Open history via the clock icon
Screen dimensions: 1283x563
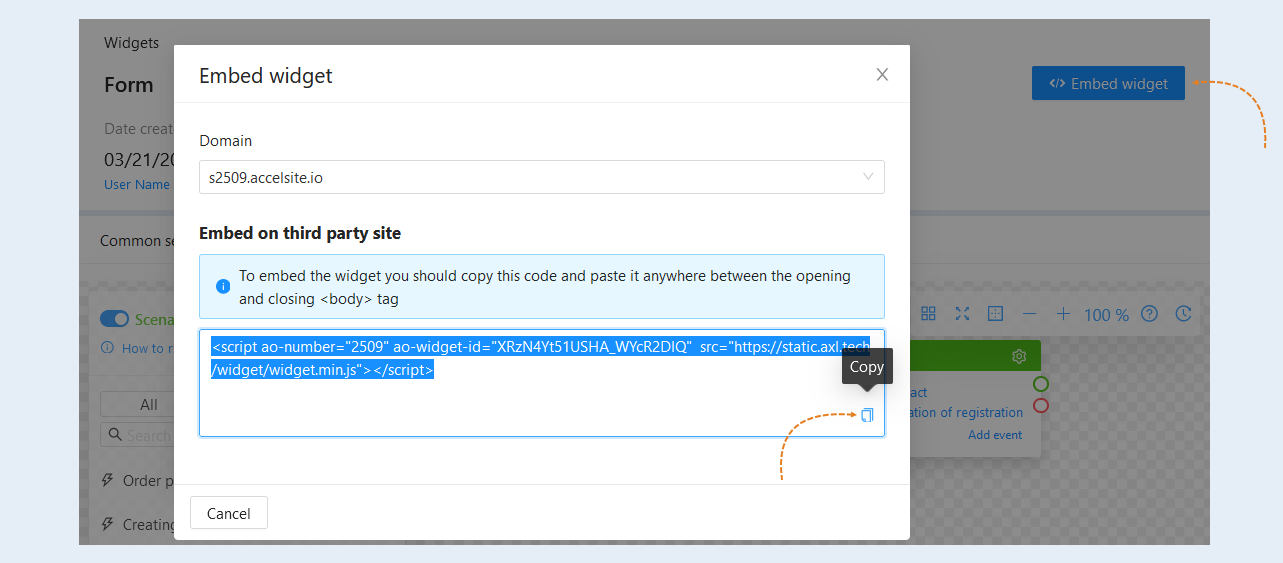pyautogui.click(x=1183, y=314)
